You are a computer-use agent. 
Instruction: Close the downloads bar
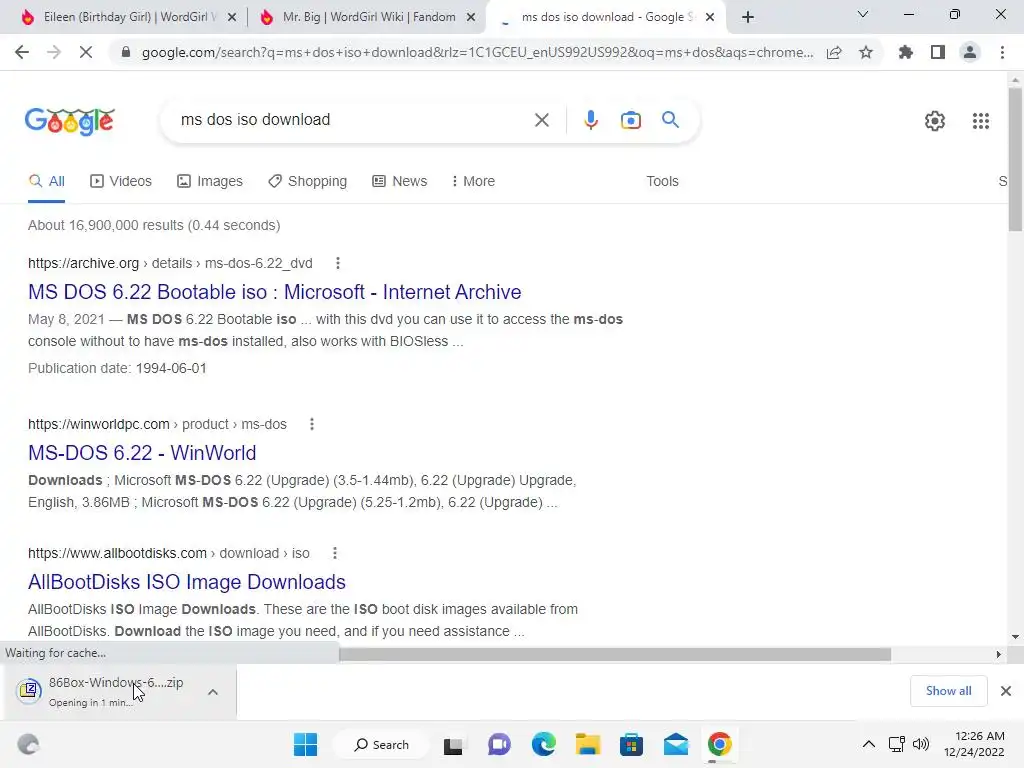pyautogui.click(x=1006, y=691)
